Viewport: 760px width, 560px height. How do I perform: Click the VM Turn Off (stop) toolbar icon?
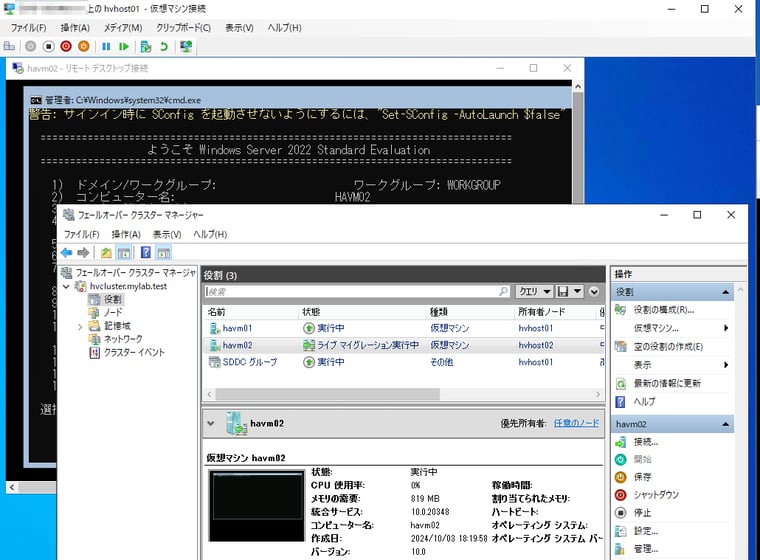pyautogui.click(x=48, y=47)
